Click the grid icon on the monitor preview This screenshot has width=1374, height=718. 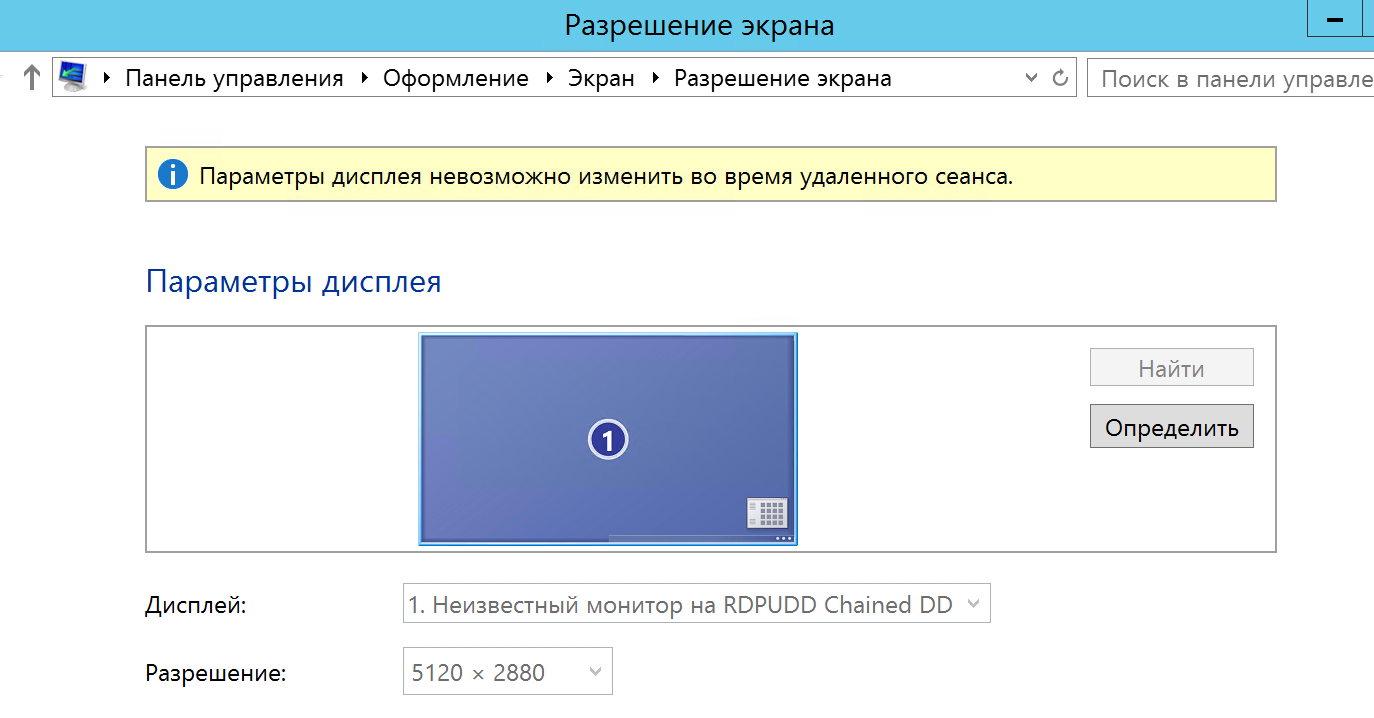pos(767,513)
